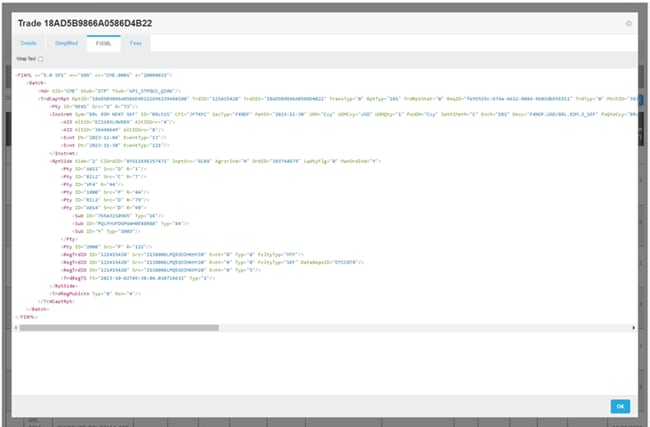Select the FIXML tab
Screen dimensions: 650x427
[103, 43]
